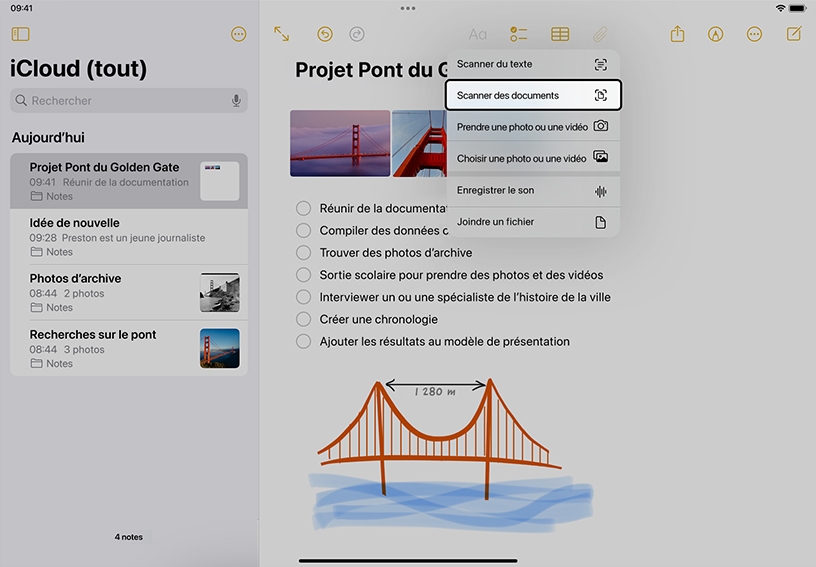816x567 pixels.
Task: Tap the 1 280 m annotation in sketch
Action: point(435,392)
